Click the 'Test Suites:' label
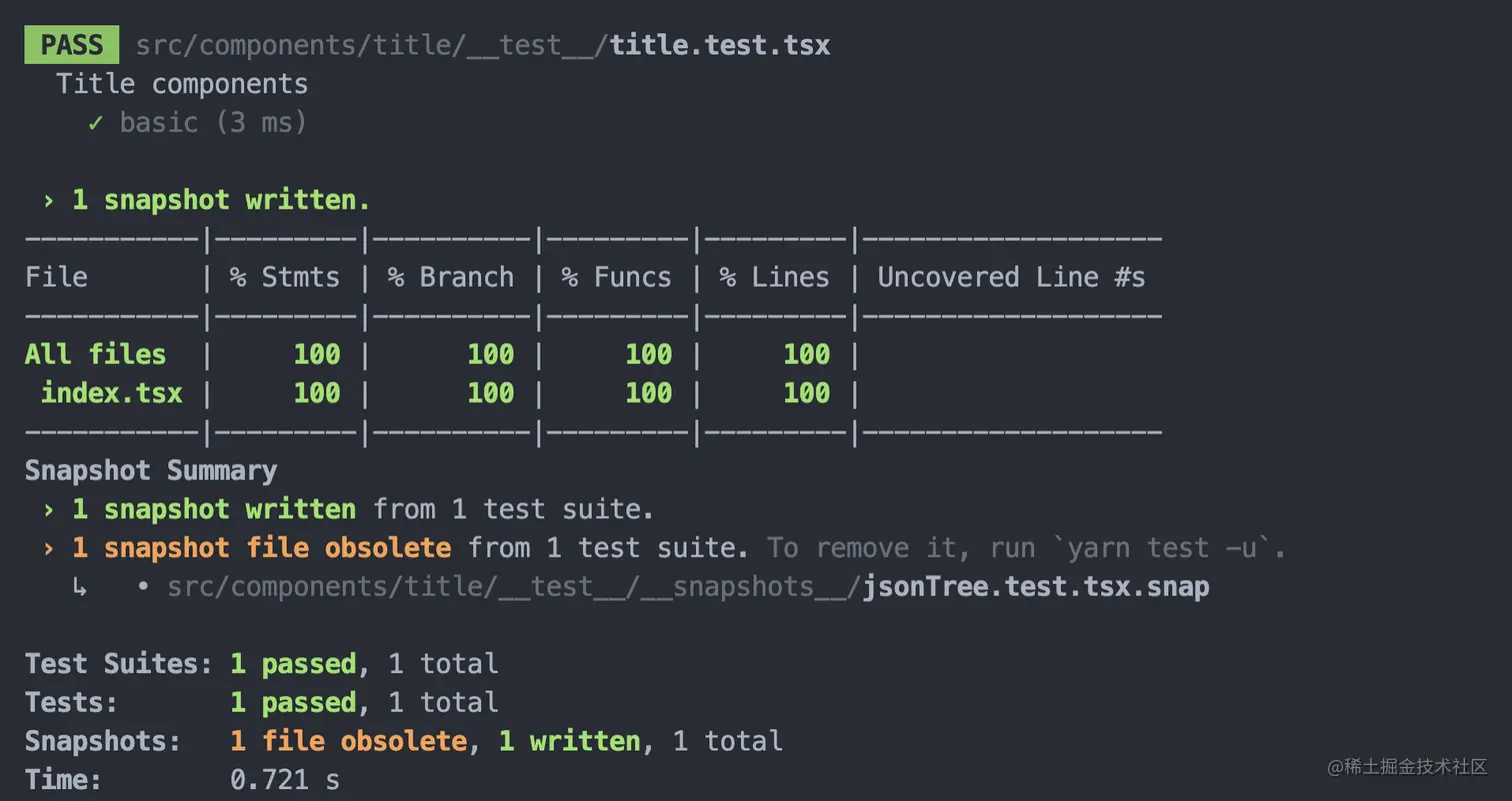The height and width of the screenshot is (801, 1512). 119,664
